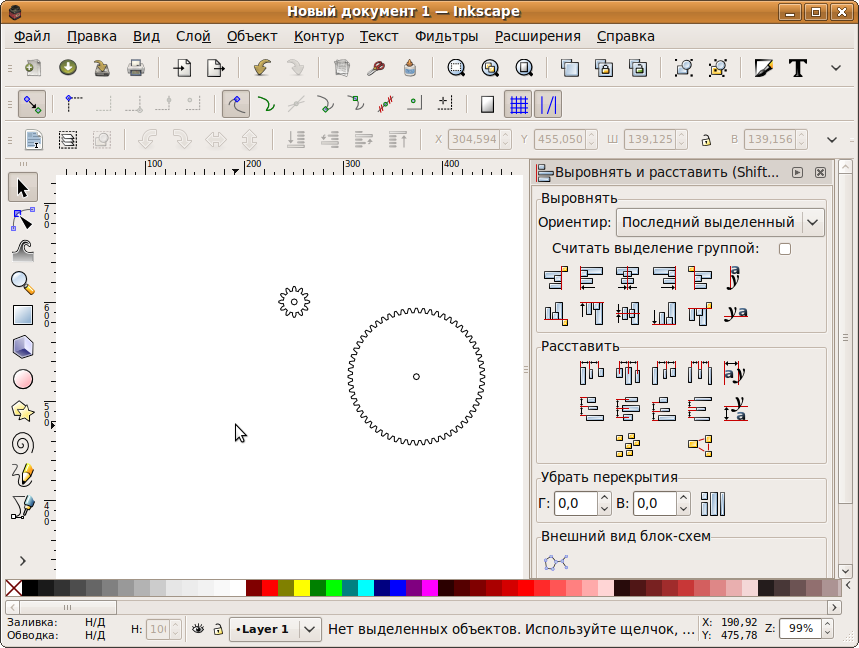Open the palette menu arrow
This screenshot has height=648, width=859.
[x=849, y=586]
